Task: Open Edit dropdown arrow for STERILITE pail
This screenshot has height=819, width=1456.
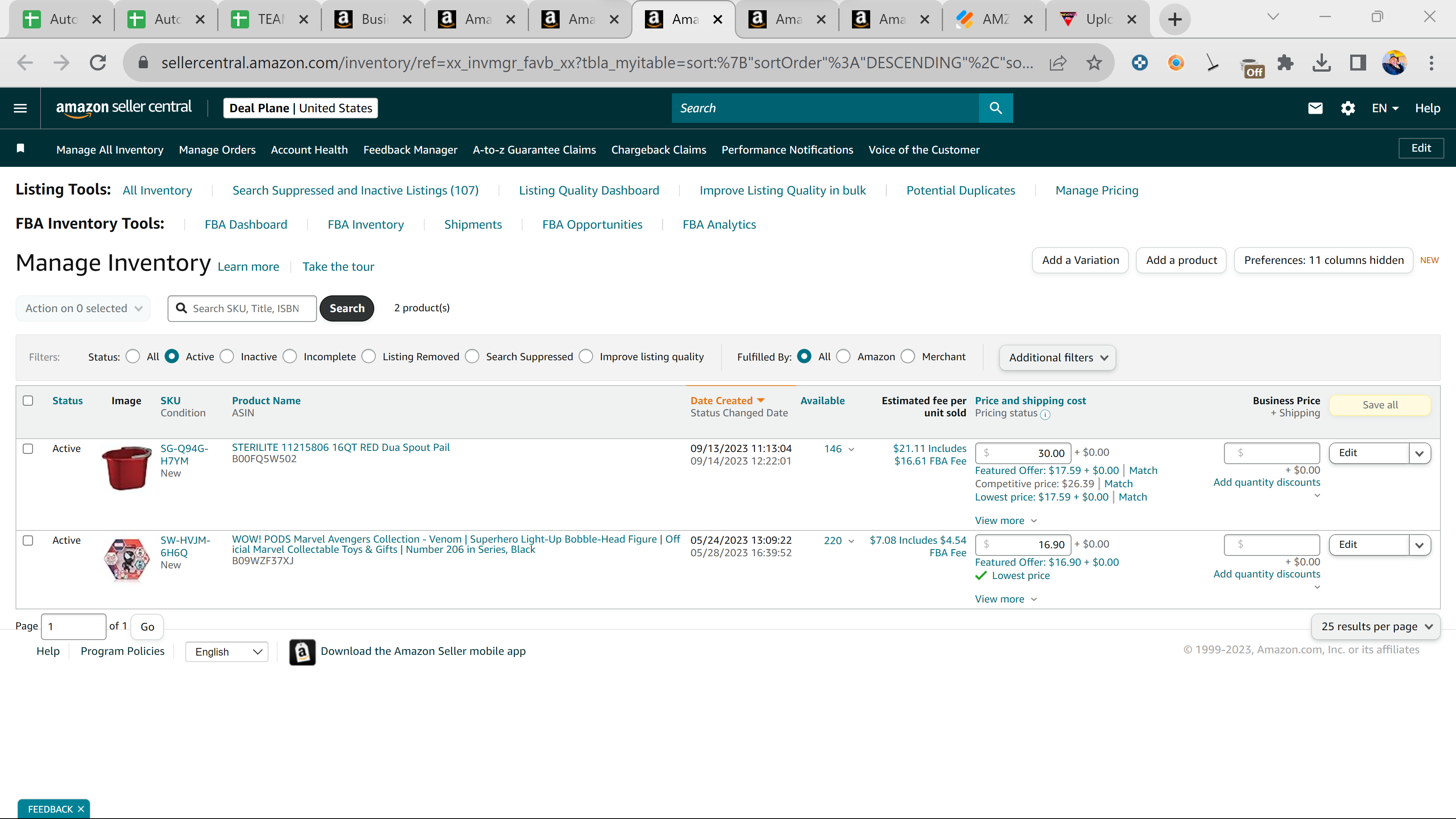Action: 1420,453
